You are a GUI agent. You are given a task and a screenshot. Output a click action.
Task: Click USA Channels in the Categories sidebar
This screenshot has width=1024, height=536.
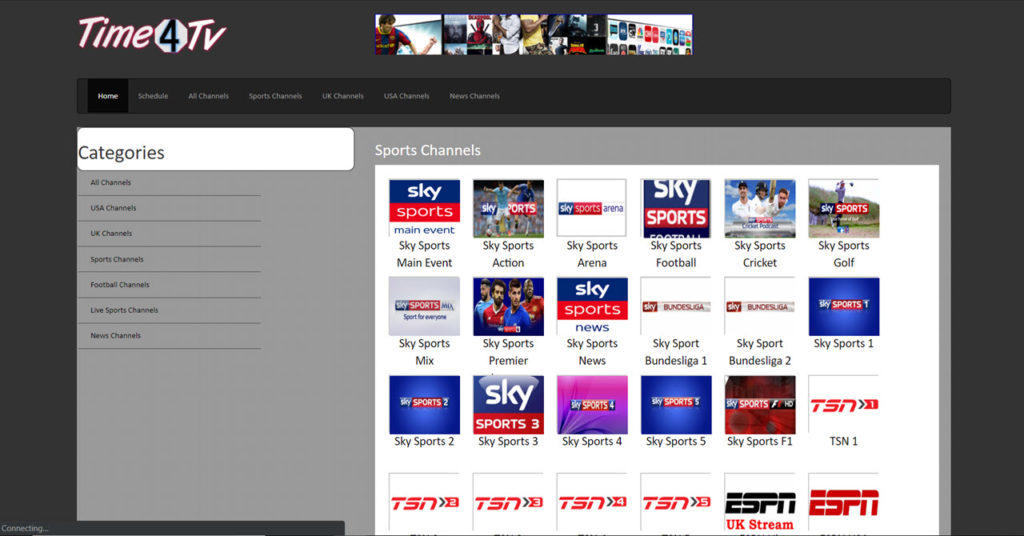(x=113, y=208)
